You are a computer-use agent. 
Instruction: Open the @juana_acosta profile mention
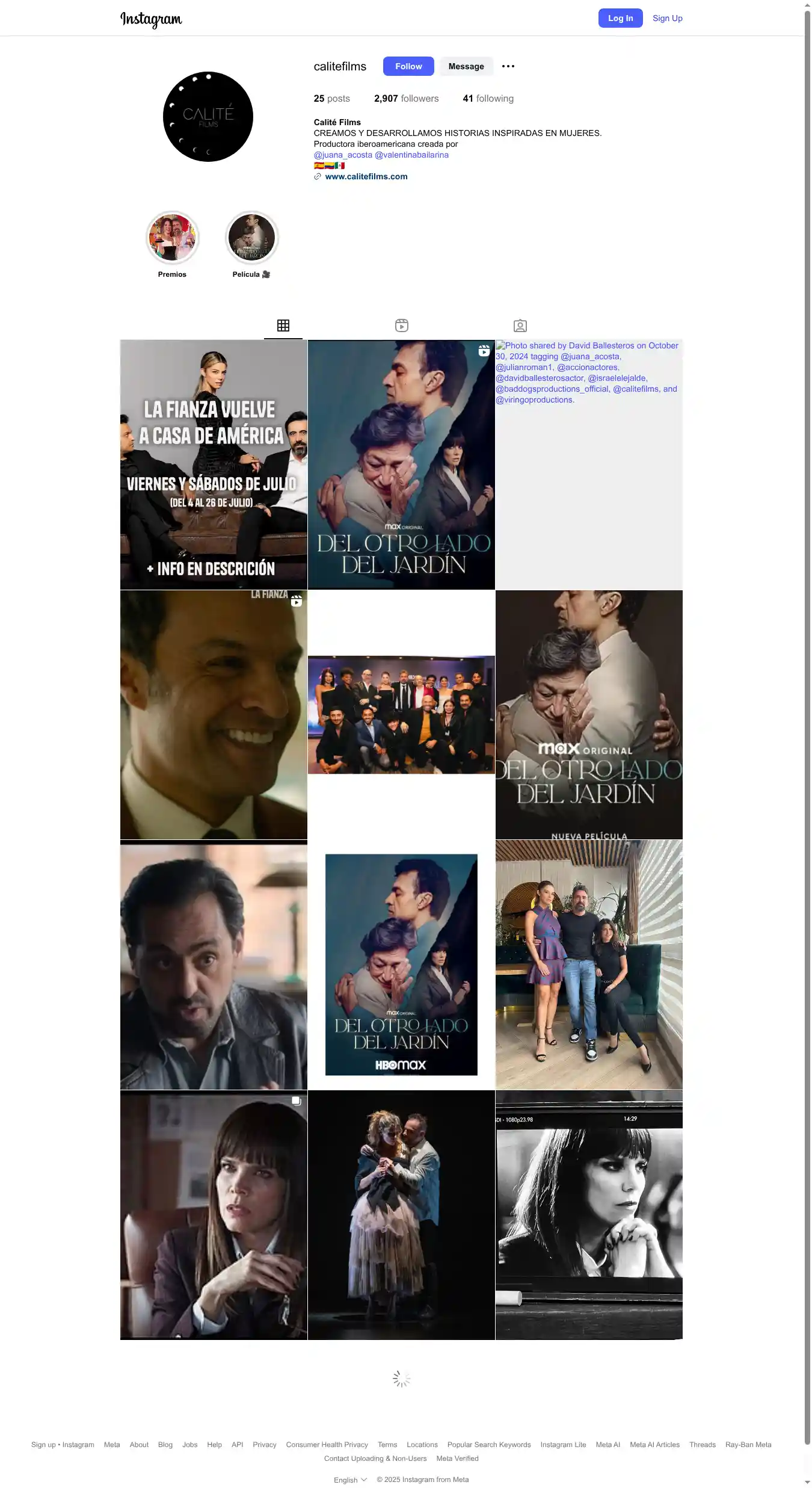(343, 155)
